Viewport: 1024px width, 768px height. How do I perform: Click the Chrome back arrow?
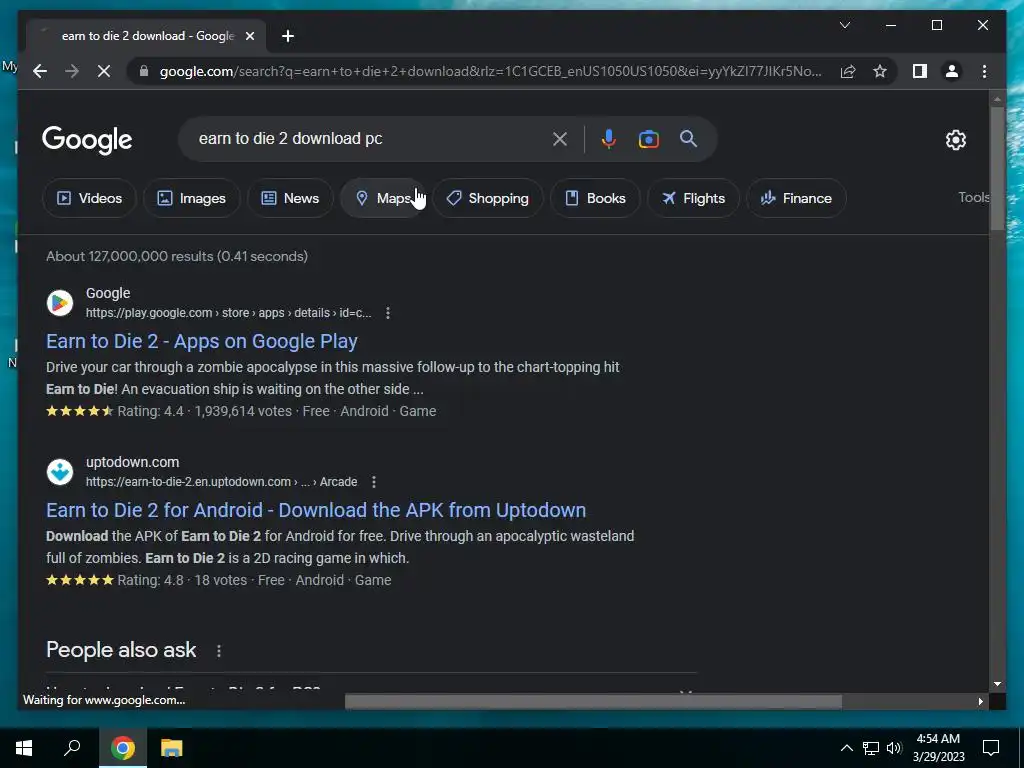pyautogui.click(x=40, y=71)
